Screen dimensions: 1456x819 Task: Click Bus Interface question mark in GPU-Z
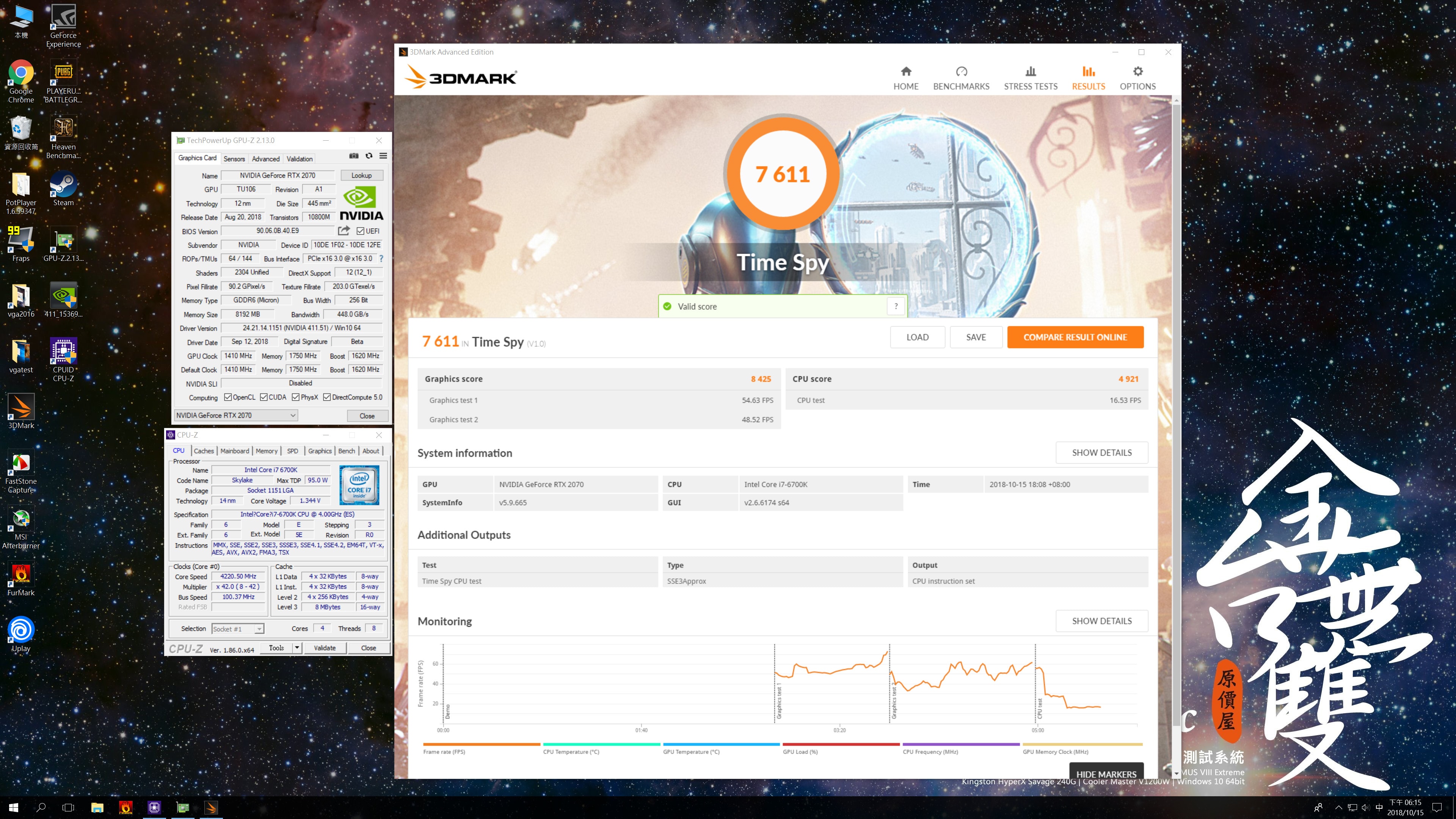[x=381, y=259]
